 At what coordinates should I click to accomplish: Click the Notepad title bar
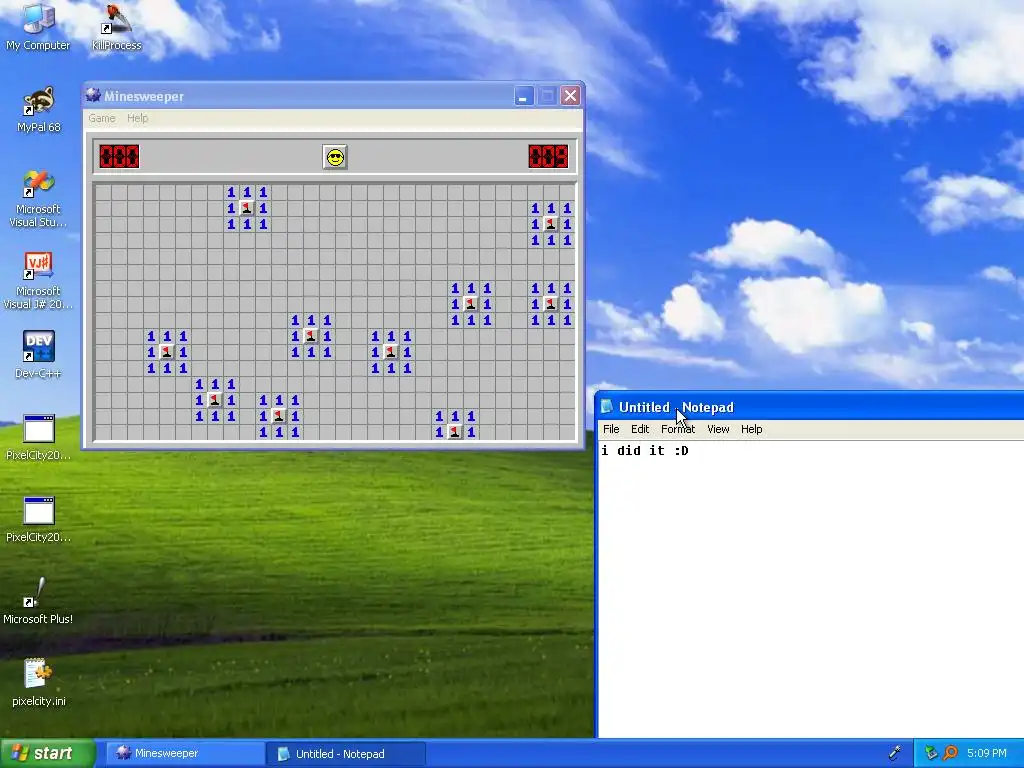(x=810, y=407)
